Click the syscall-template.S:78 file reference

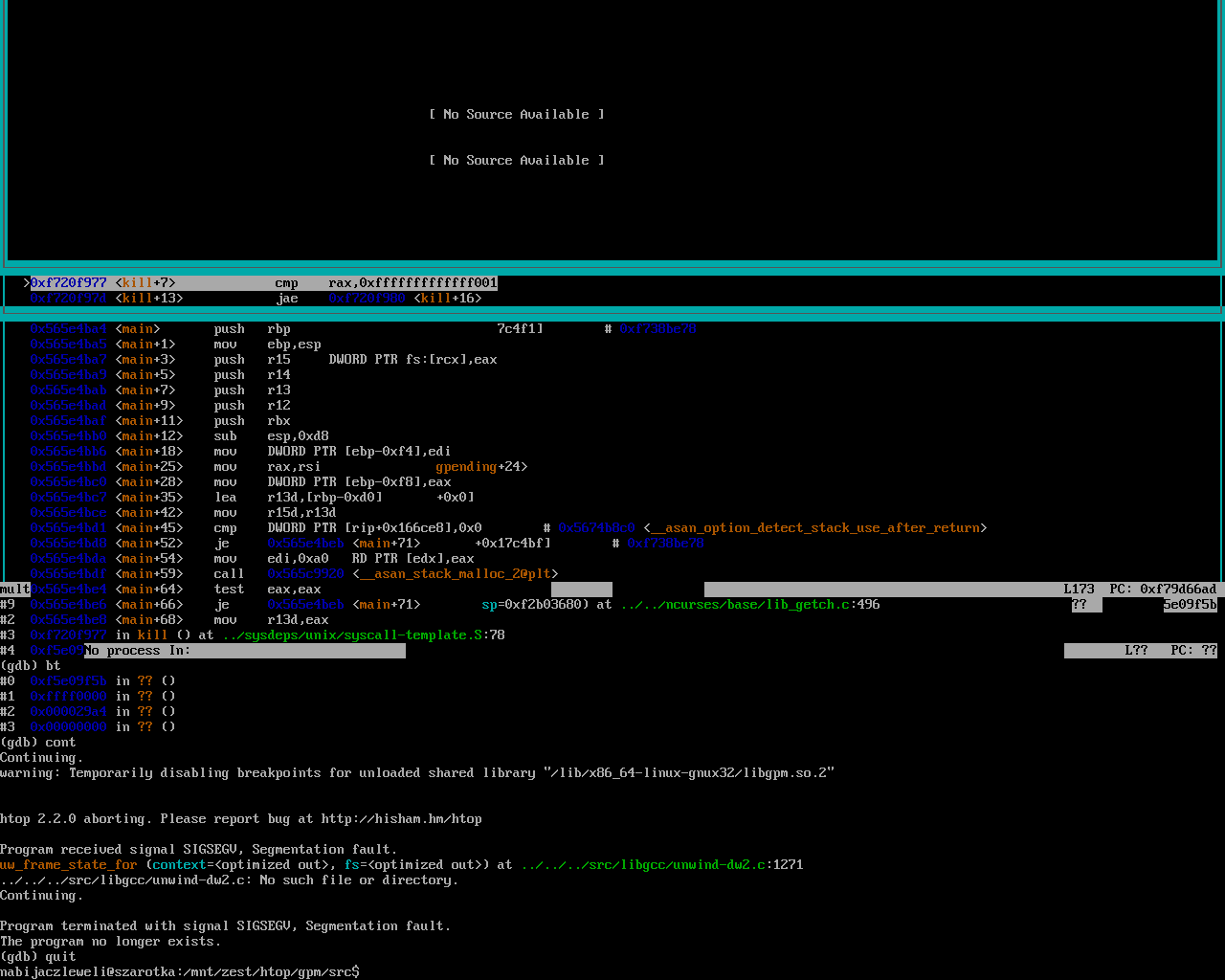click(x=363, y=635)
